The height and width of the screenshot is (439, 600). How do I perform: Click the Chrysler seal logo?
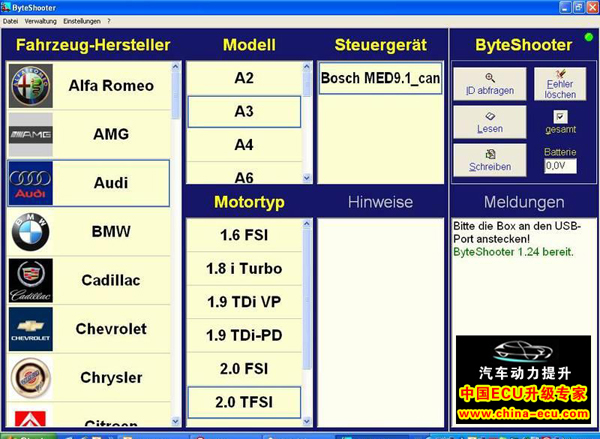coord(31,378)
